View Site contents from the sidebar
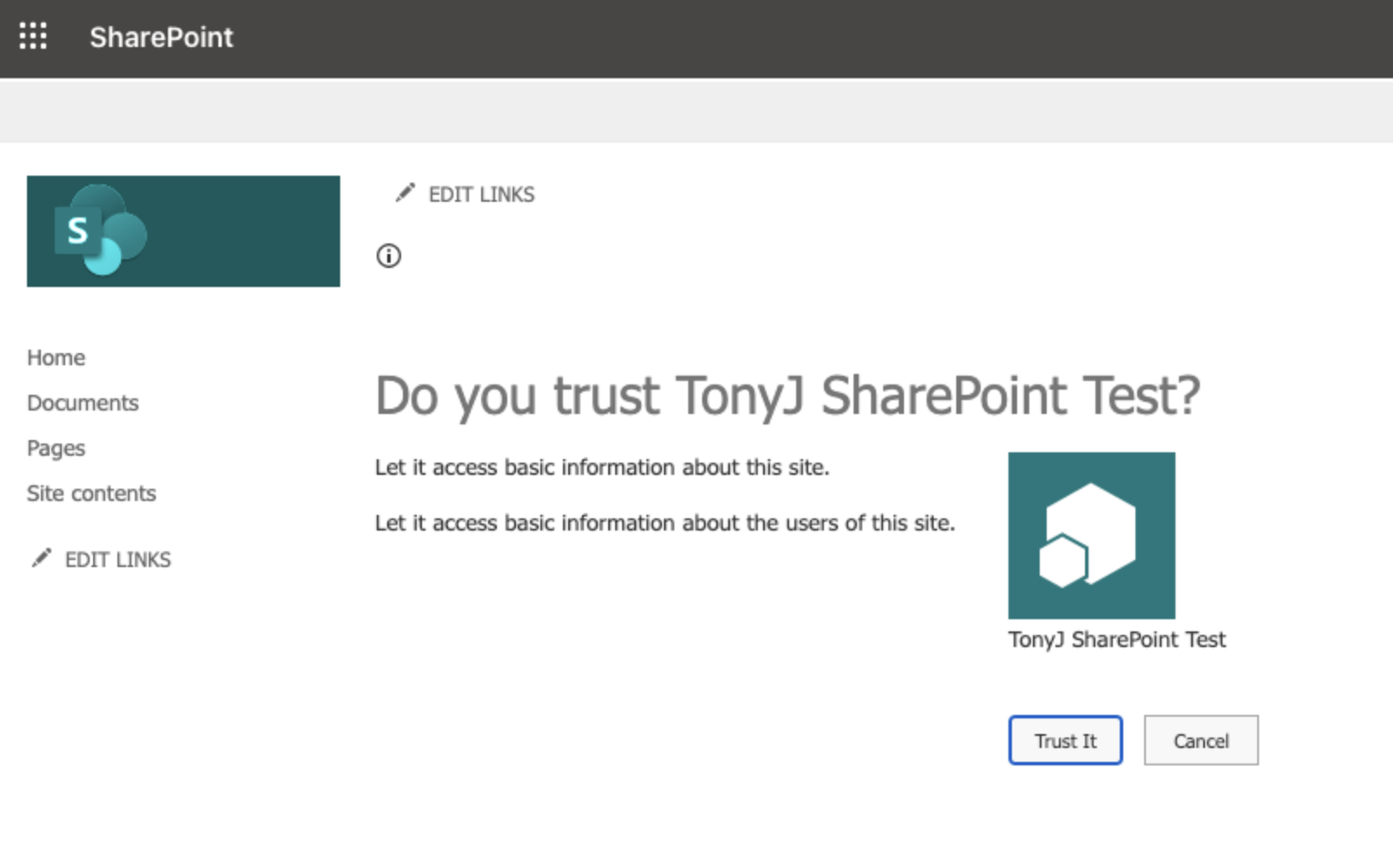 pyautogui.click(x=91, y=493)
